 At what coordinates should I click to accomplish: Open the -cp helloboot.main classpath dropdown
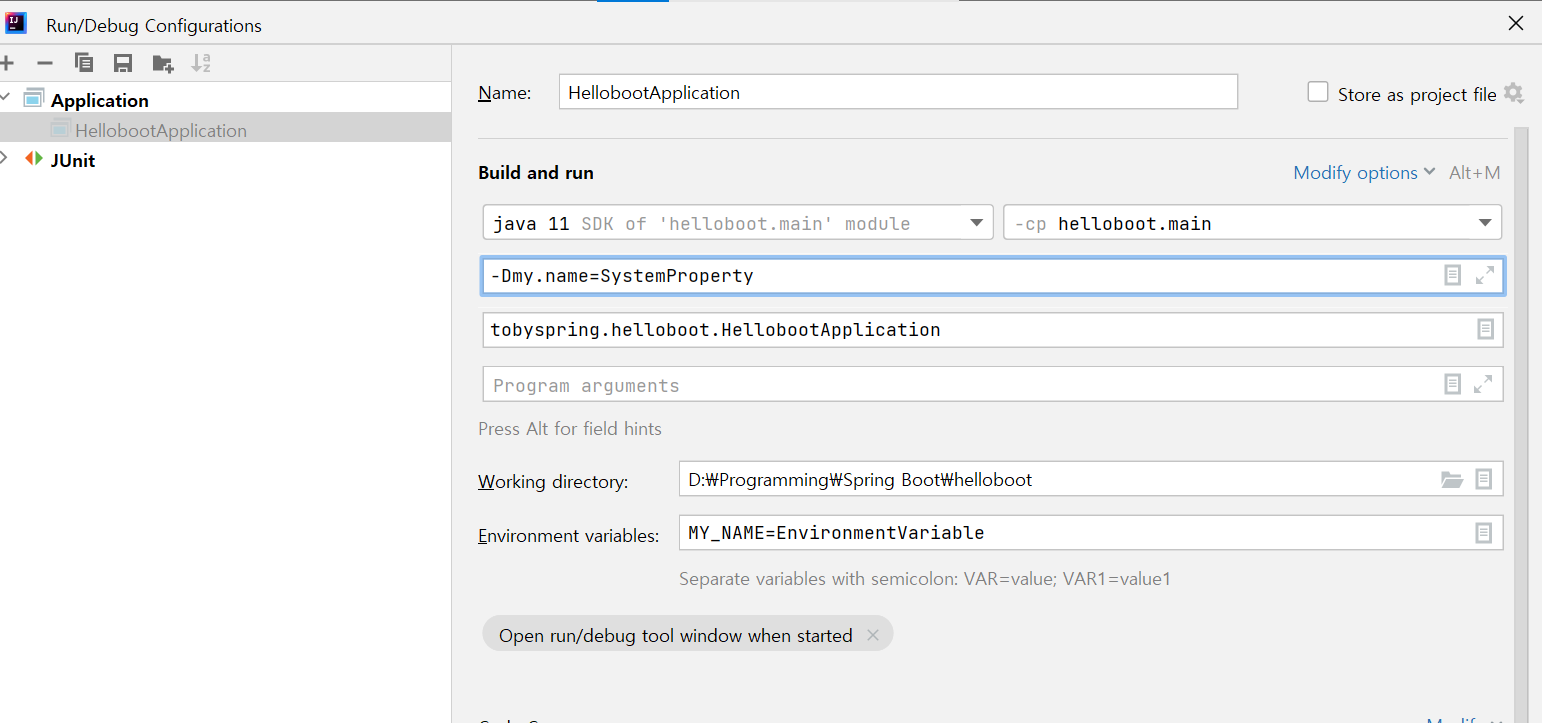[1485, 223]
